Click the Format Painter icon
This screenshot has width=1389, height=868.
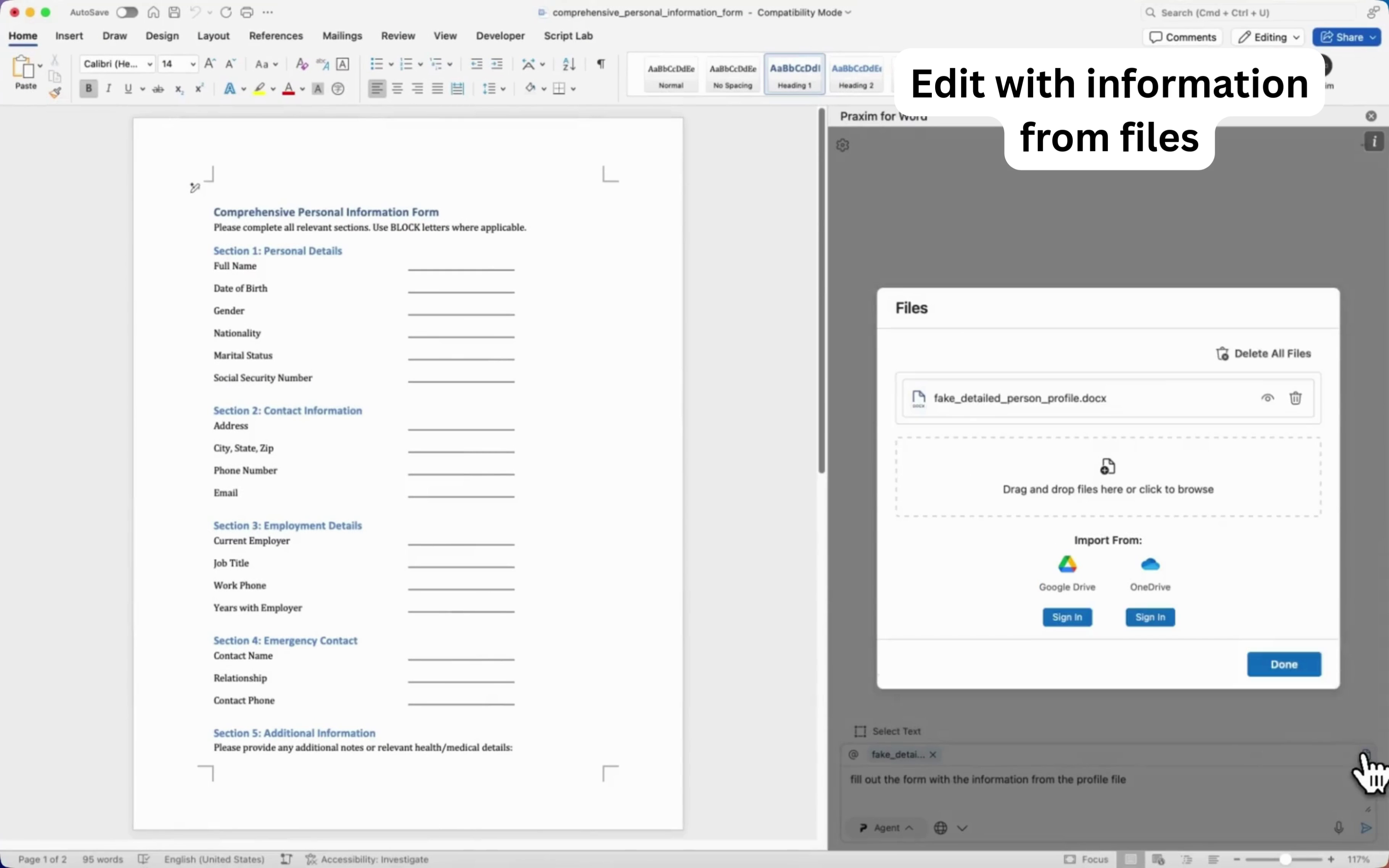[55, 92]
